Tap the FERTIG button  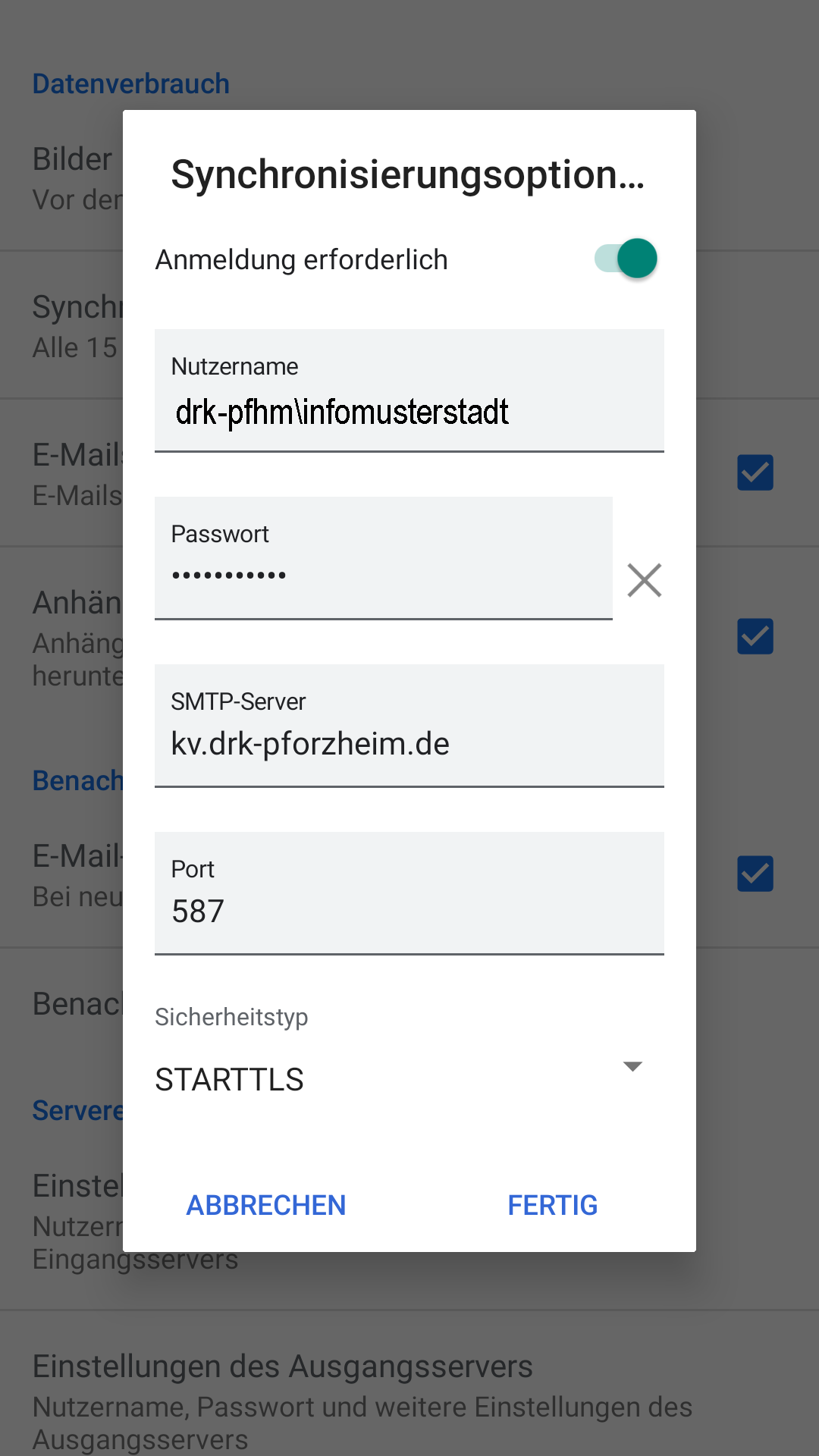pyautogui.click(x=552, y=1205)
